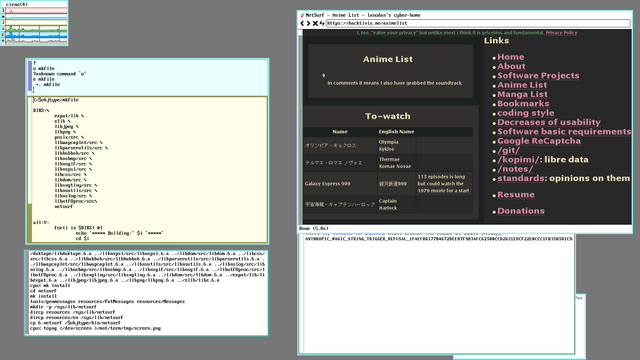Click the 'Olympia Kyklos' table cell

(396, 146)
